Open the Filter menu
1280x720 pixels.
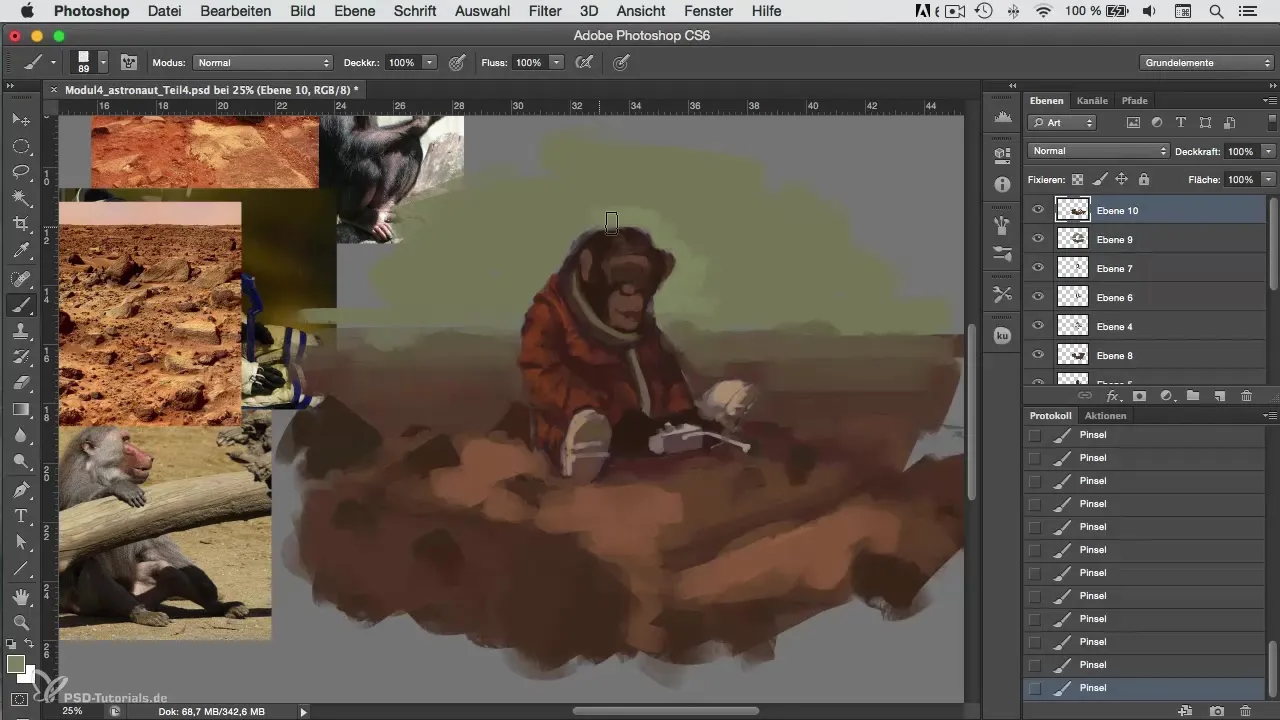point(545,11)
